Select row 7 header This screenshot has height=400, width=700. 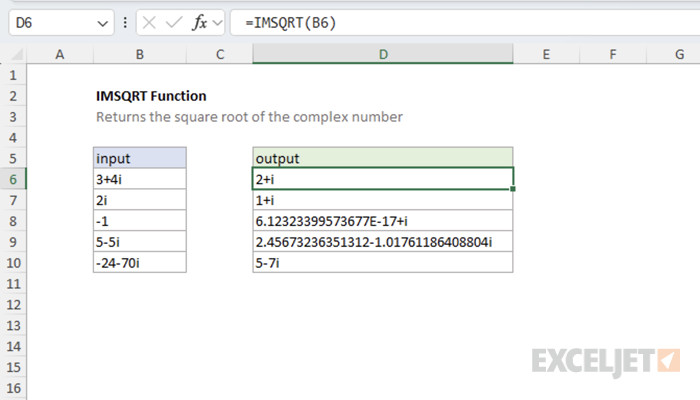(x=13, y=200)
